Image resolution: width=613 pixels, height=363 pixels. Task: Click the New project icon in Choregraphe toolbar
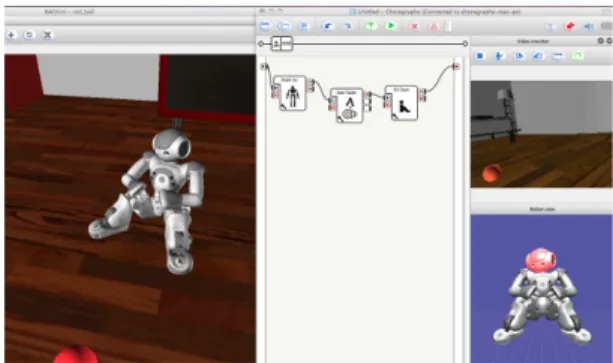[x=265, y=26]
